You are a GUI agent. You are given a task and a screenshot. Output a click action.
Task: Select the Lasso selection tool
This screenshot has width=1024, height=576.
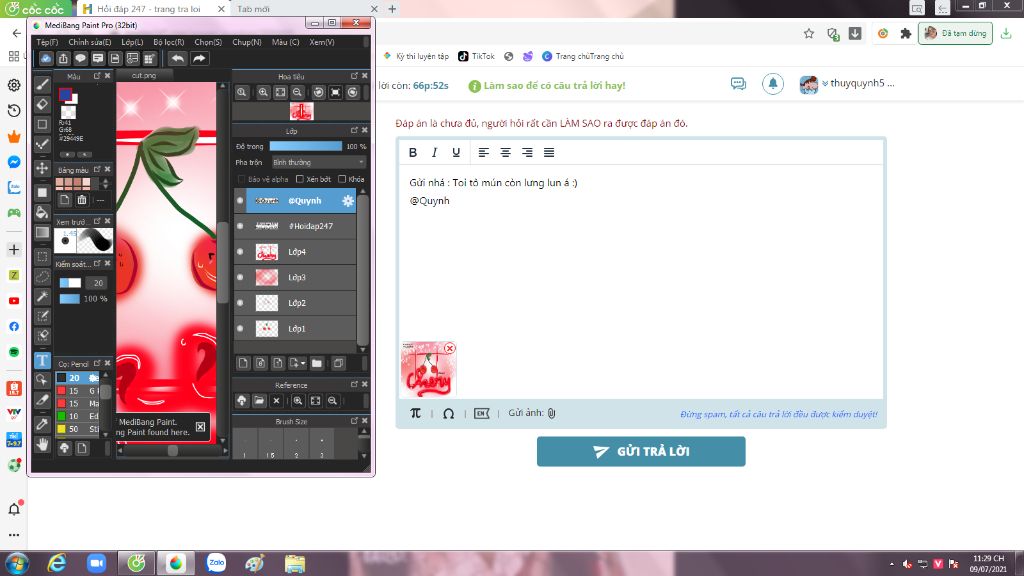click(42, 276)
